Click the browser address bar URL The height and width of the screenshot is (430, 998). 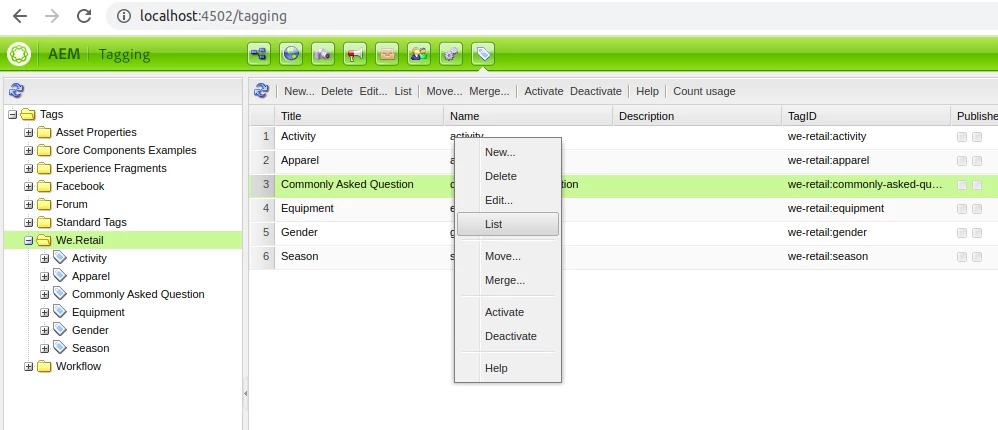click(213, 16)
